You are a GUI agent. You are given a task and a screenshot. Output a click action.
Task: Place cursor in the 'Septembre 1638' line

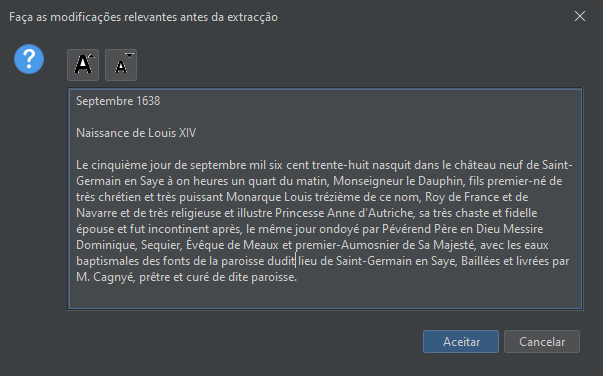pos(118,101)
